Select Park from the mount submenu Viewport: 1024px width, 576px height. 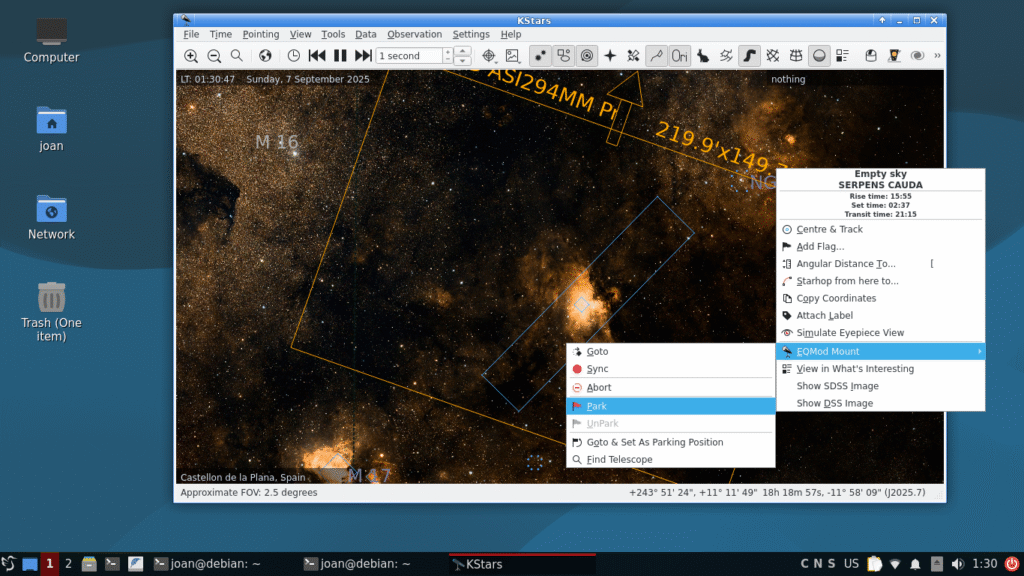coord(596,406)
